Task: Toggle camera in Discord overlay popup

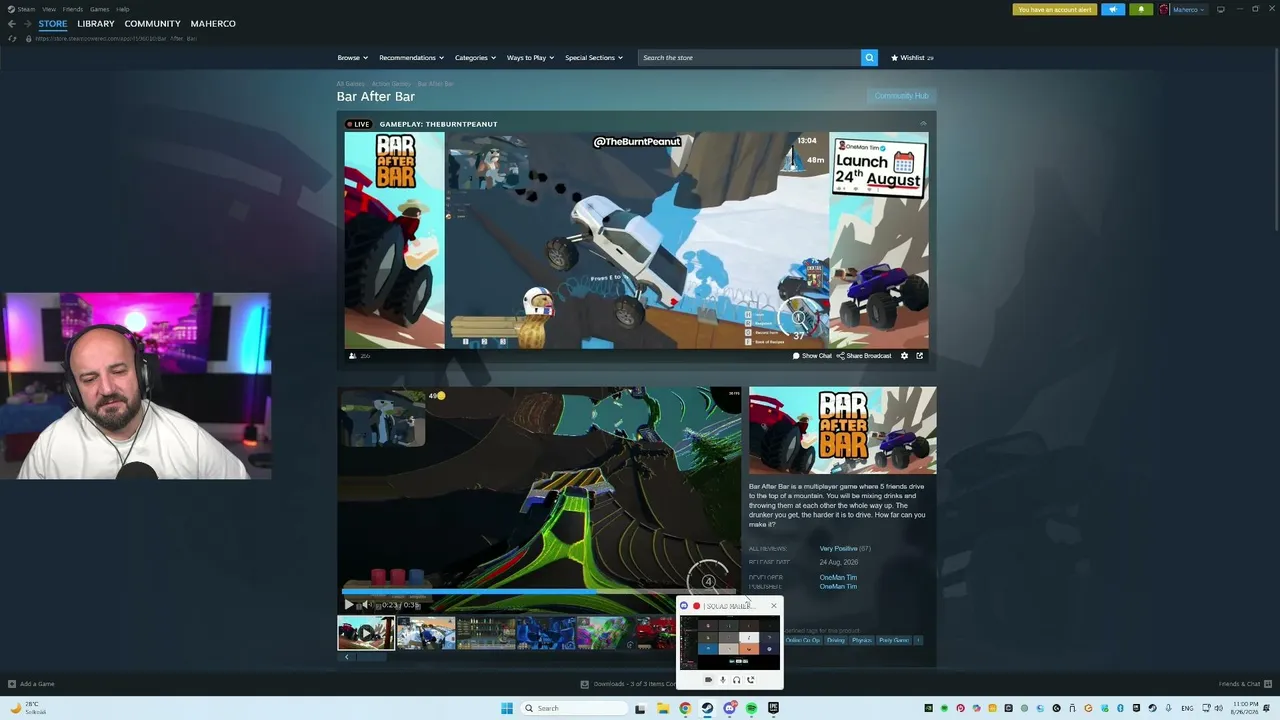Action: [709, 680]
